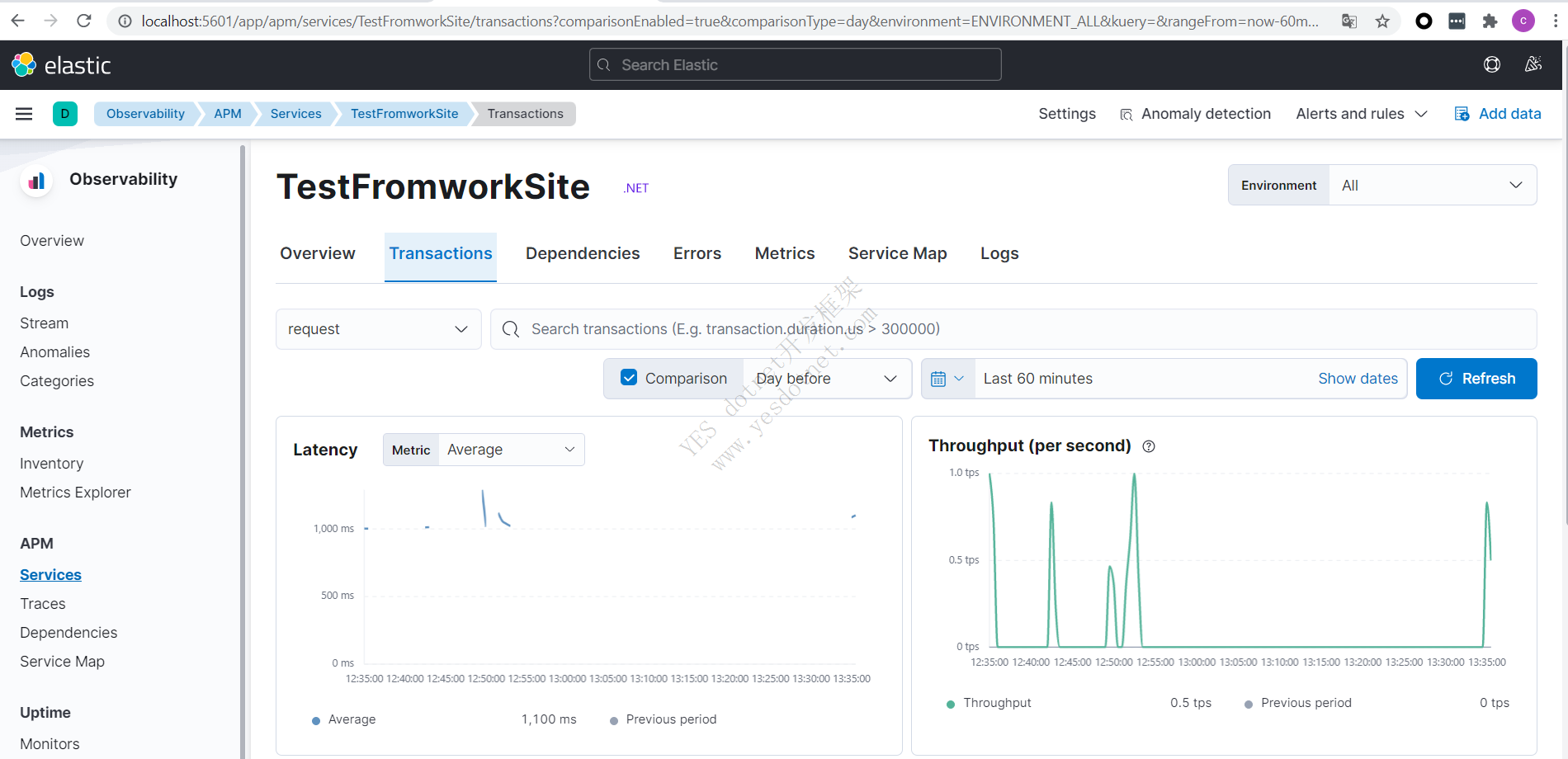Toggle the hamburger navigation menu
The height and width of the screenshot is (759, 1568).
tap(24, 114)
